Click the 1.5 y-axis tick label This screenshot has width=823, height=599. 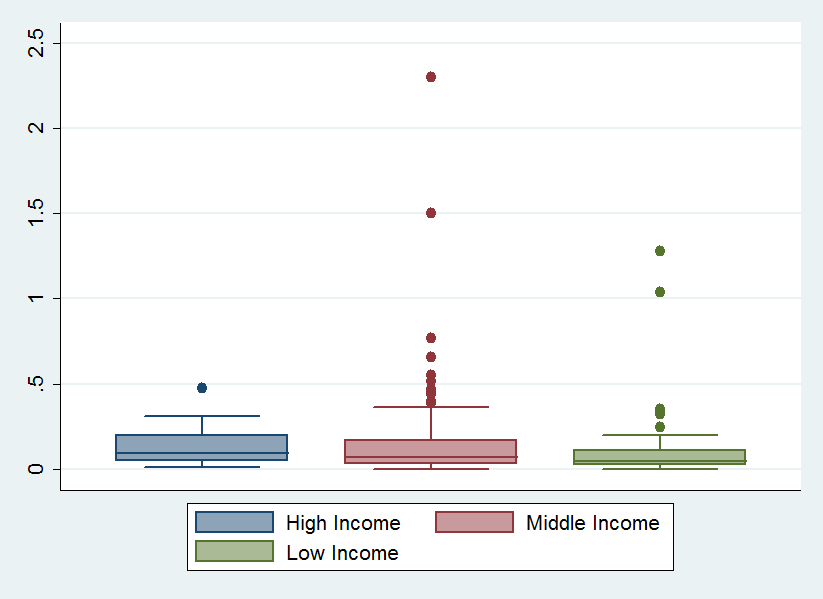(x=37, y=213)
